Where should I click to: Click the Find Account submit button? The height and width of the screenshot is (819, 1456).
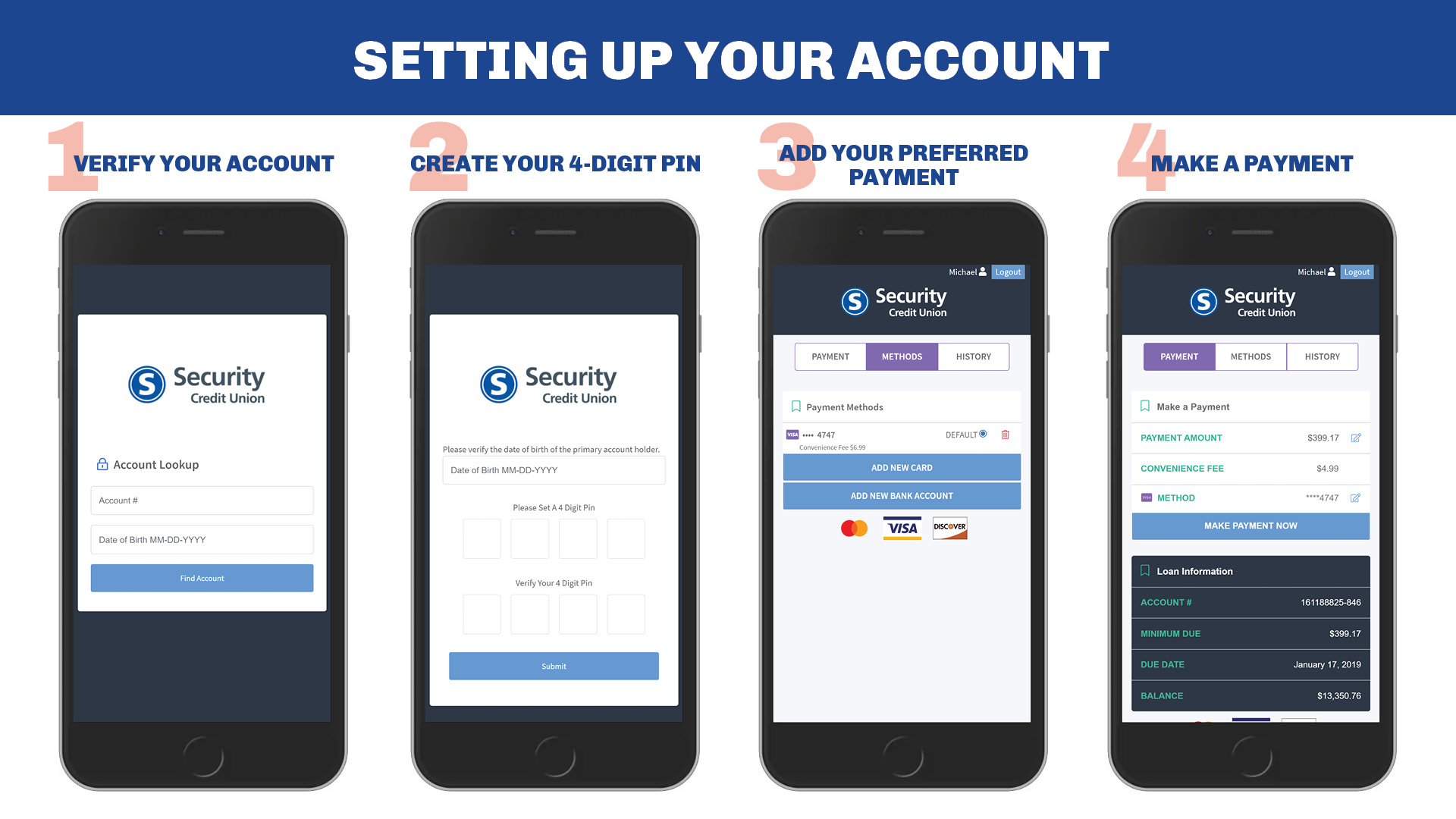201,578
